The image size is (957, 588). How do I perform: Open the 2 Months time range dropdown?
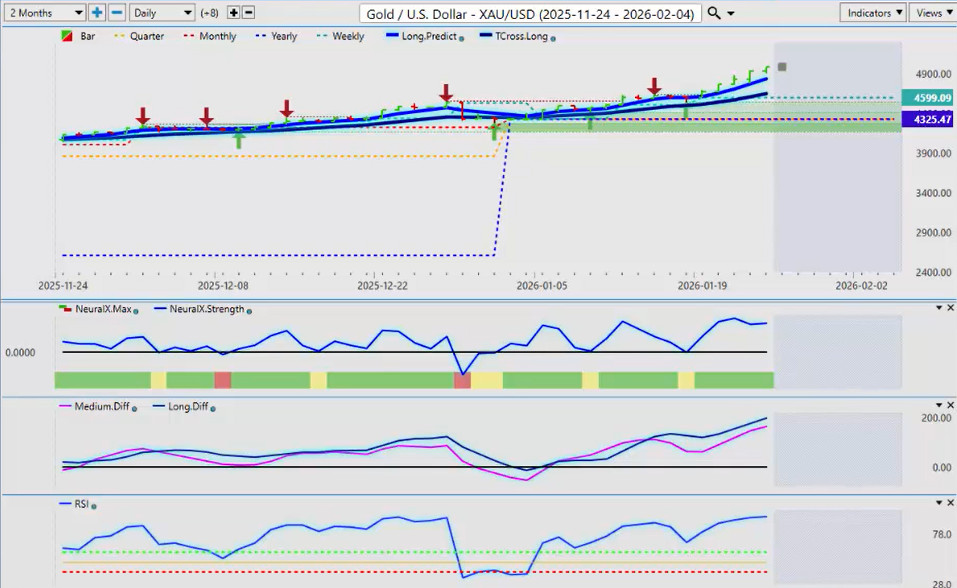pos(44,13)
